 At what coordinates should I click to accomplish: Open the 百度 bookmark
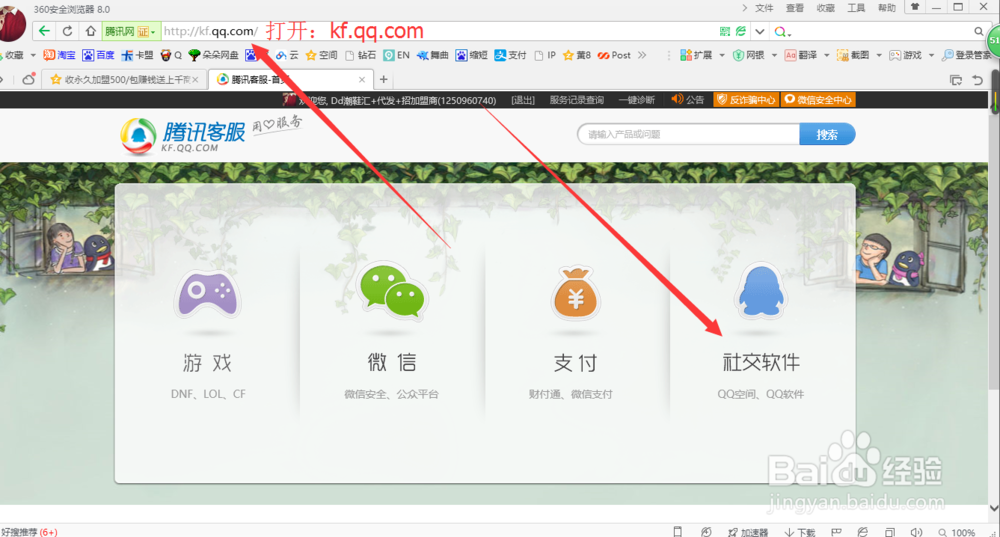tap(98, 55)
